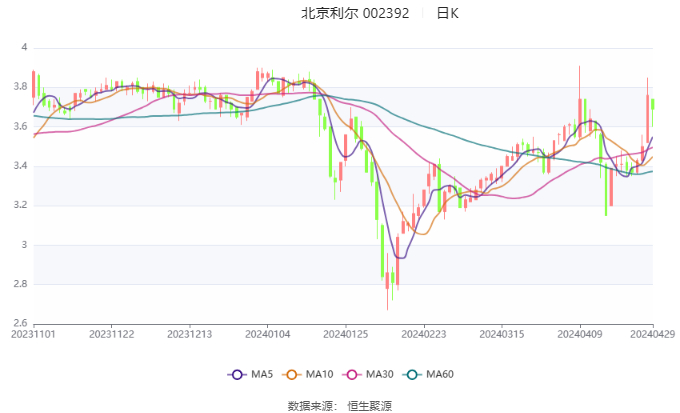Click the 2.6 value on the y-axis
The image size is (680, 413).
pos(18,323)
